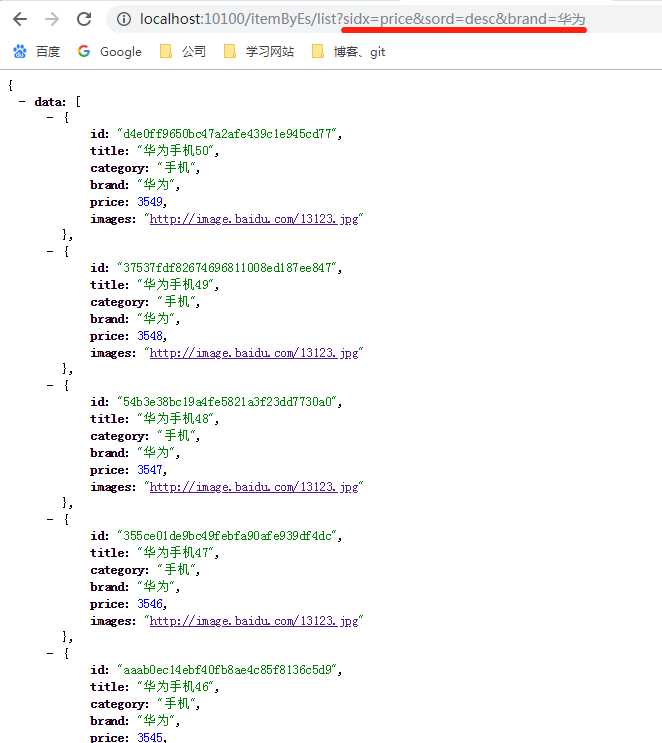Click the title value "华为手机48"
662x743 pixels.
coord(176,419)
